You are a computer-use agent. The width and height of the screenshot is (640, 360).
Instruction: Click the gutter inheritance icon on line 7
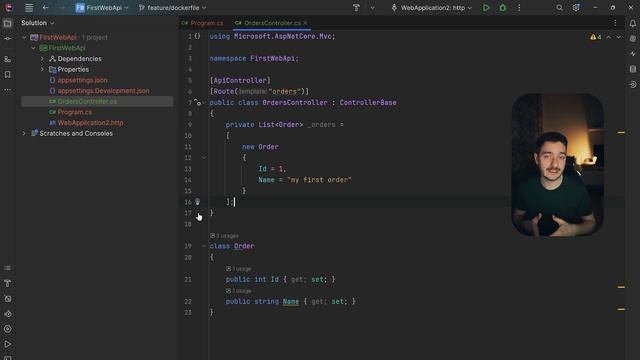pos(198,102)
